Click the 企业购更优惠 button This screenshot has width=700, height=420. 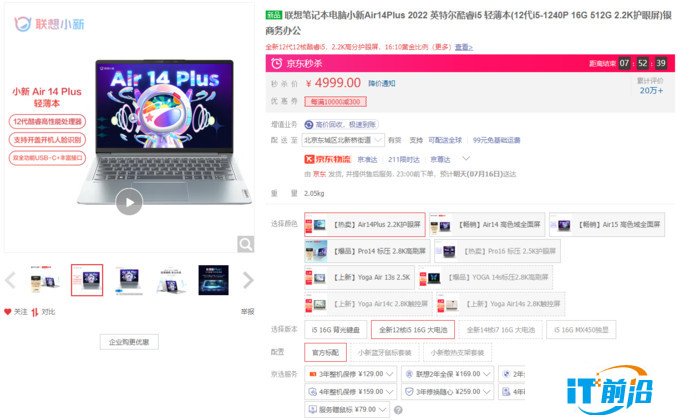click(x=129, y=342)
